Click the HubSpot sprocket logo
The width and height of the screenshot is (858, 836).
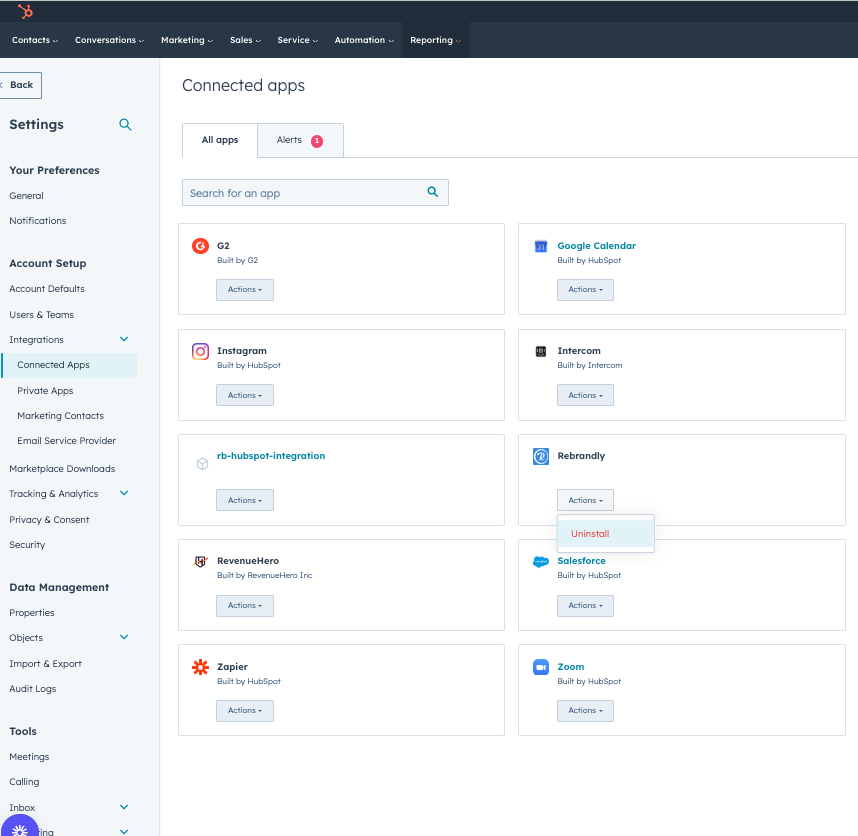point(25,11)
